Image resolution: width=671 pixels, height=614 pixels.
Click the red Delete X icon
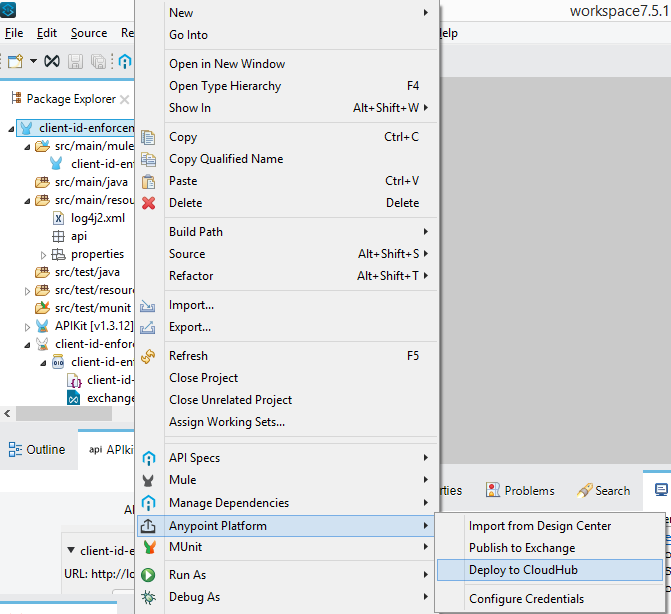pyautogui.click(x=148, y=203)
